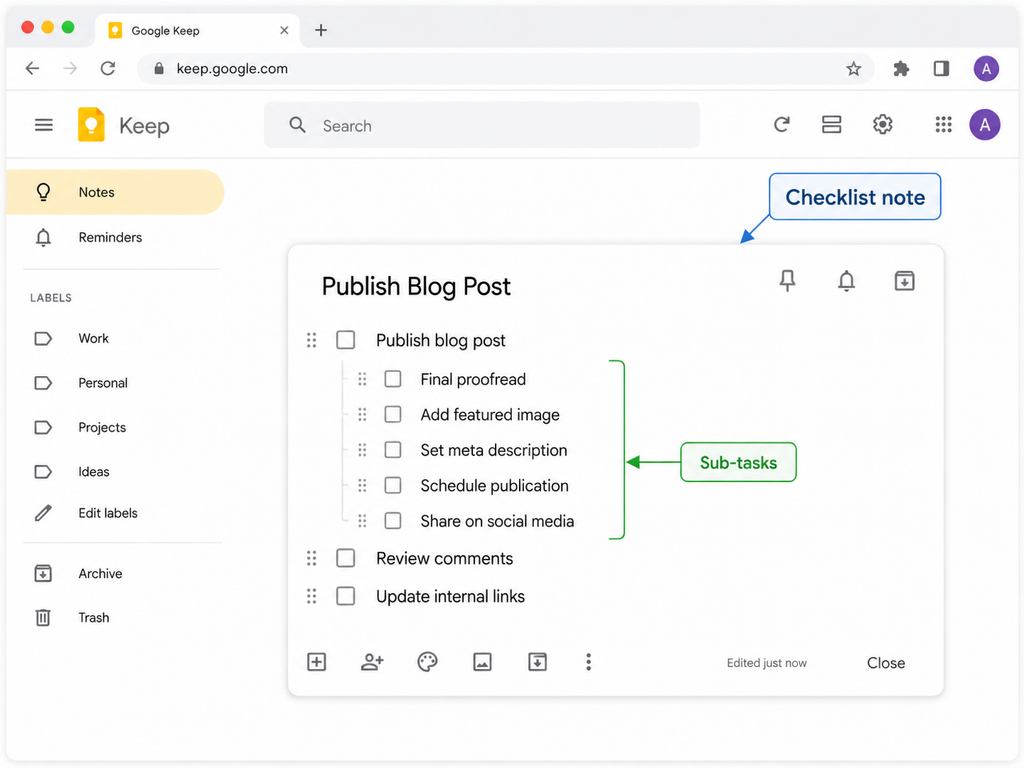Select the Google Keep browser tab
This screenshot has width=1024, height=768.
coord(198,30)
